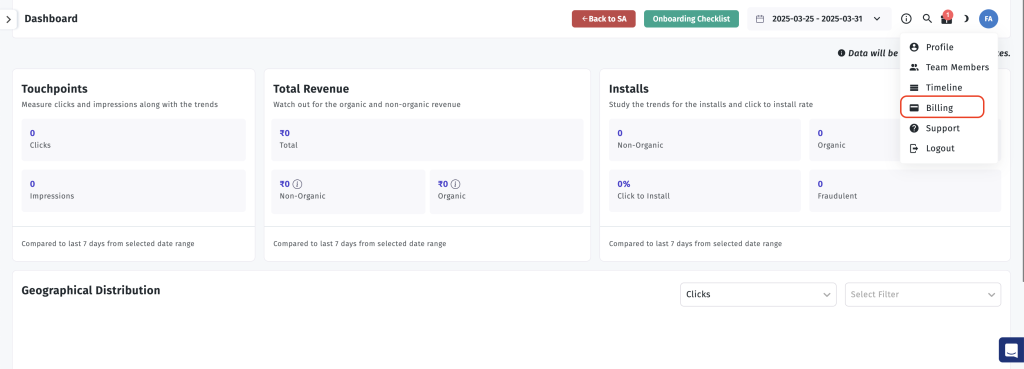Click the Back to SA button
1024x369 pixels.
coord(603,19)
